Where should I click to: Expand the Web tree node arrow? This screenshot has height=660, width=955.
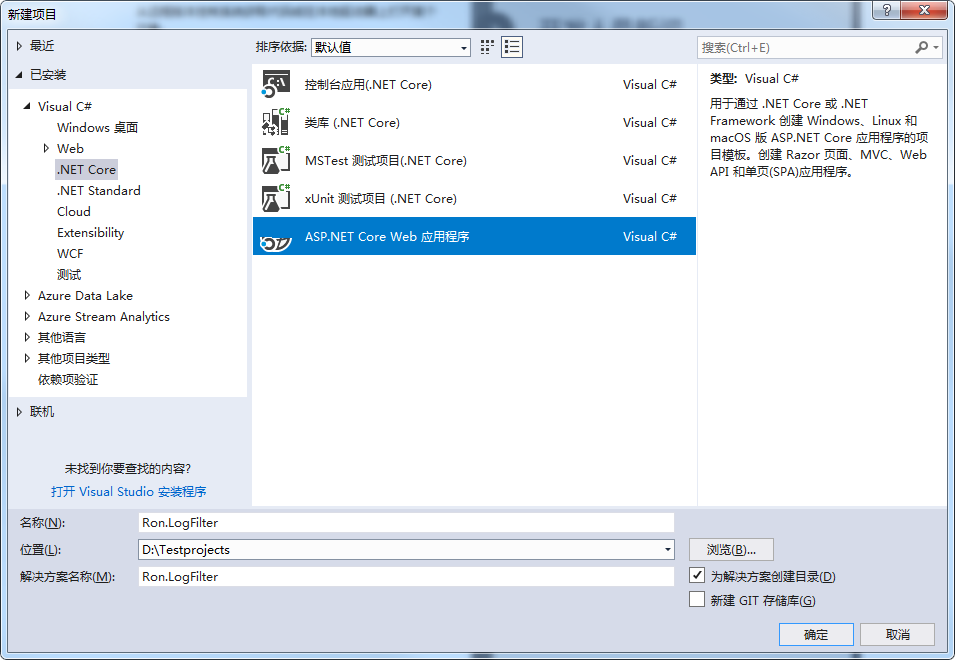[x=46, y=148]
